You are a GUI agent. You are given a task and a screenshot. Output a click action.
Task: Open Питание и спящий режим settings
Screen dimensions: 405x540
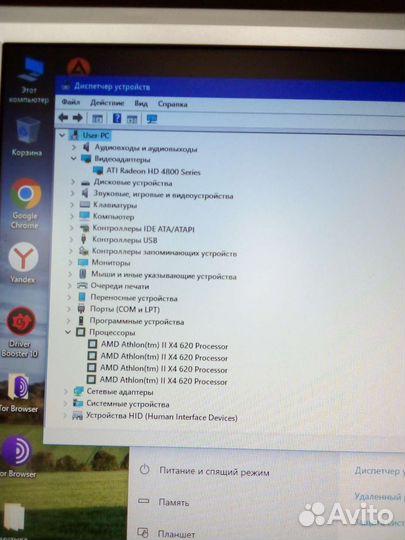pos(214,471)
